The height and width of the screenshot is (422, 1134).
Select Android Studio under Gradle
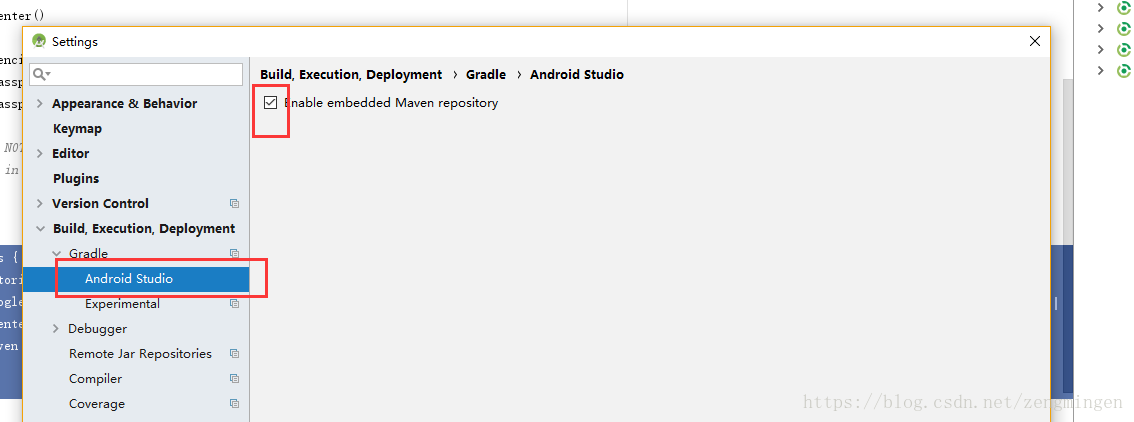point(129,278)
